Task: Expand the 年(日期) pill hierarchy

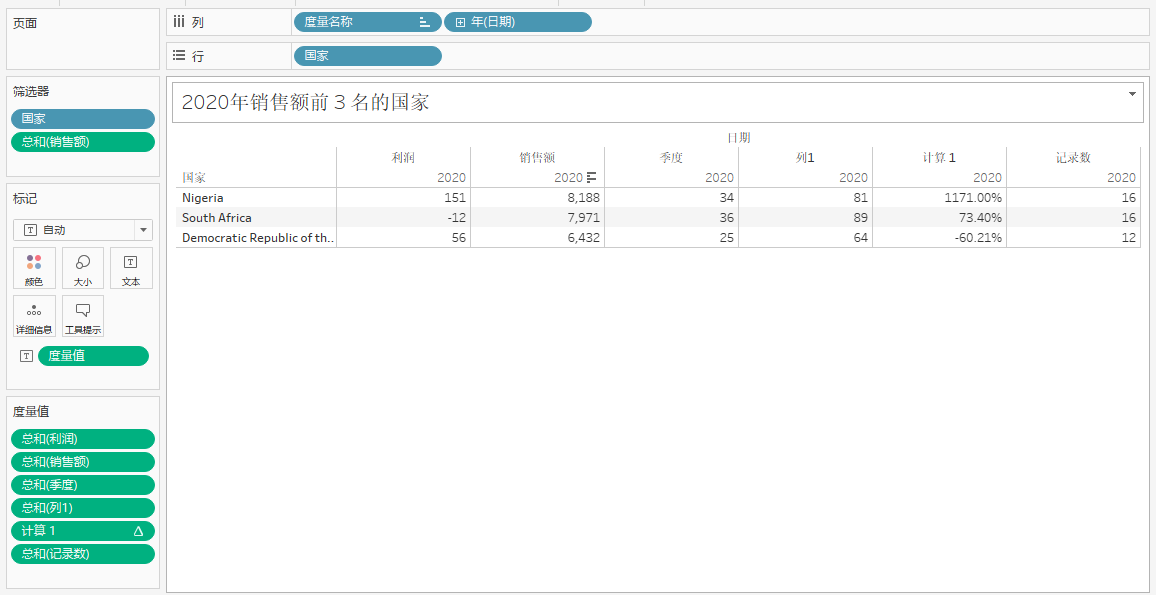Action: 460,22
